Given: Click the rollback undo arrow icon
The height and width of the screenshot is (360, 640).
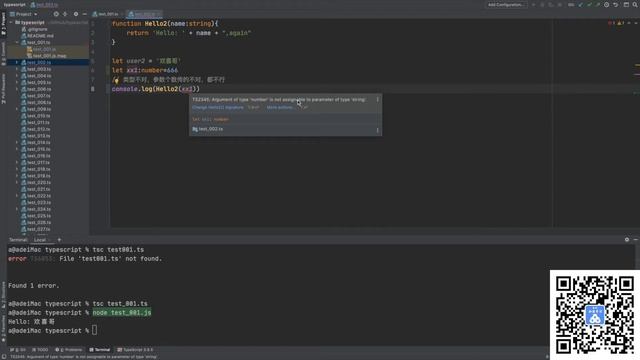Looking at the screenshot, I should (x=616, y=5).
